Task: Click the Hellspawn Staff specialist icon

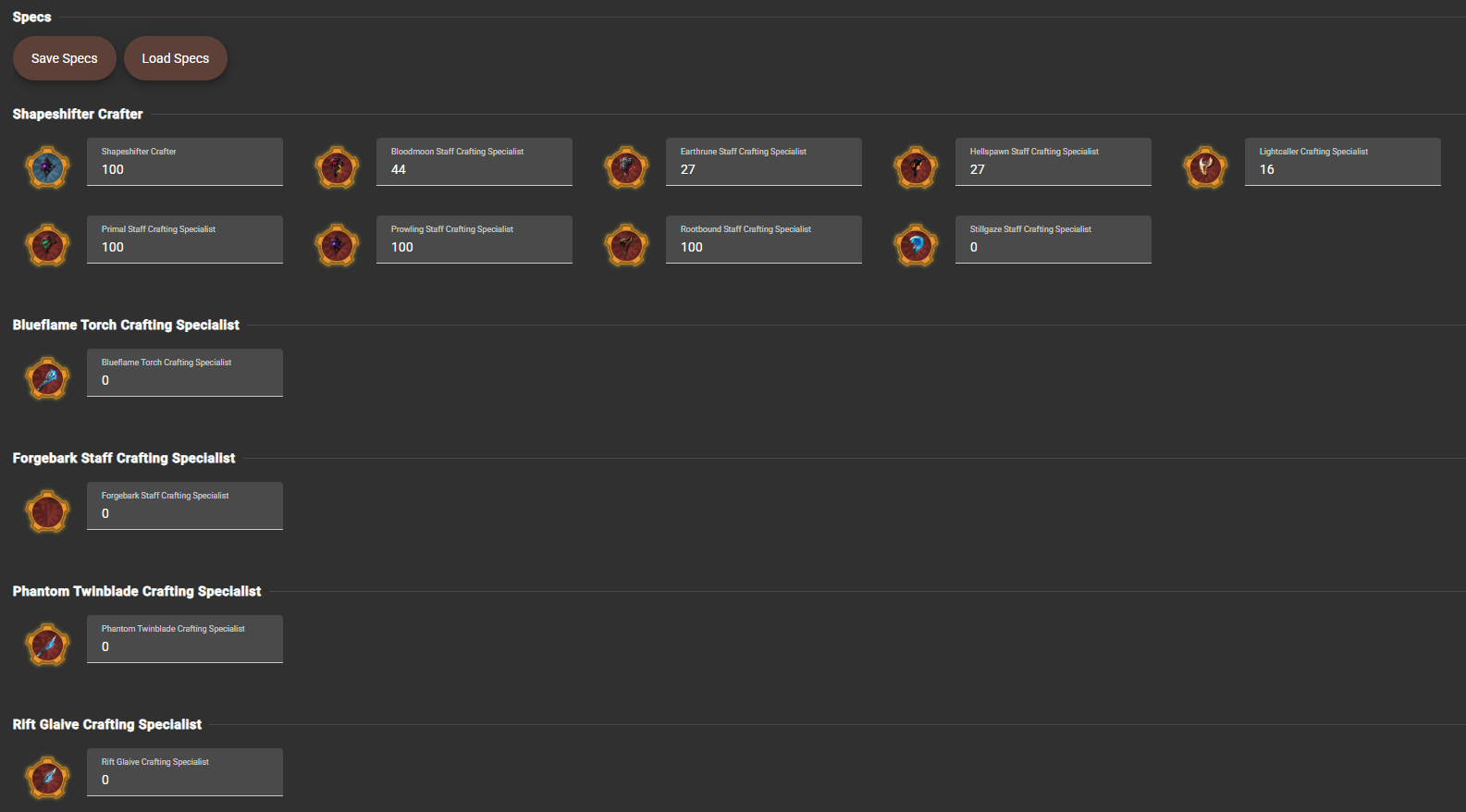Action: point(916,167)
